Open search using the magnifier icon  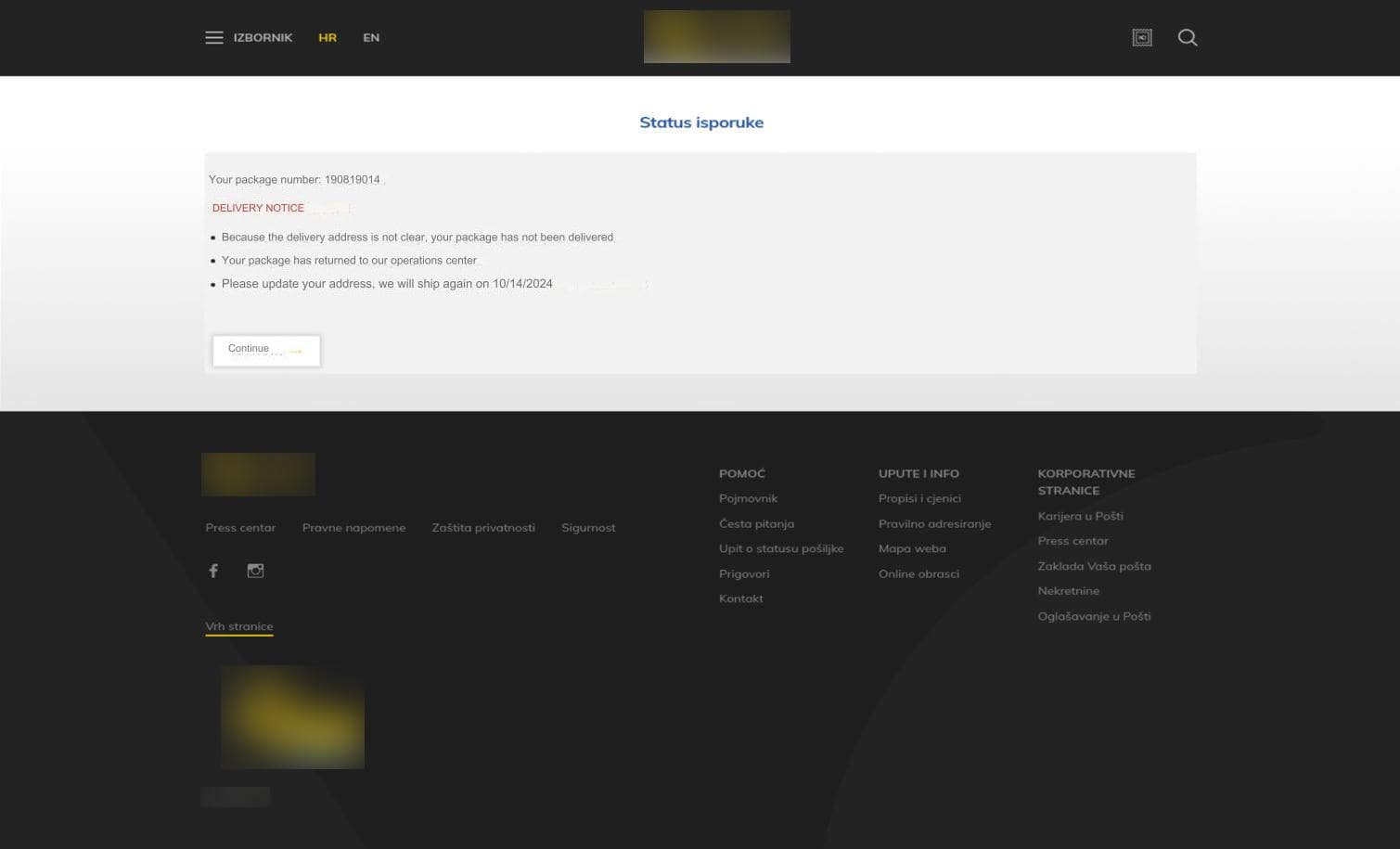1188,37
